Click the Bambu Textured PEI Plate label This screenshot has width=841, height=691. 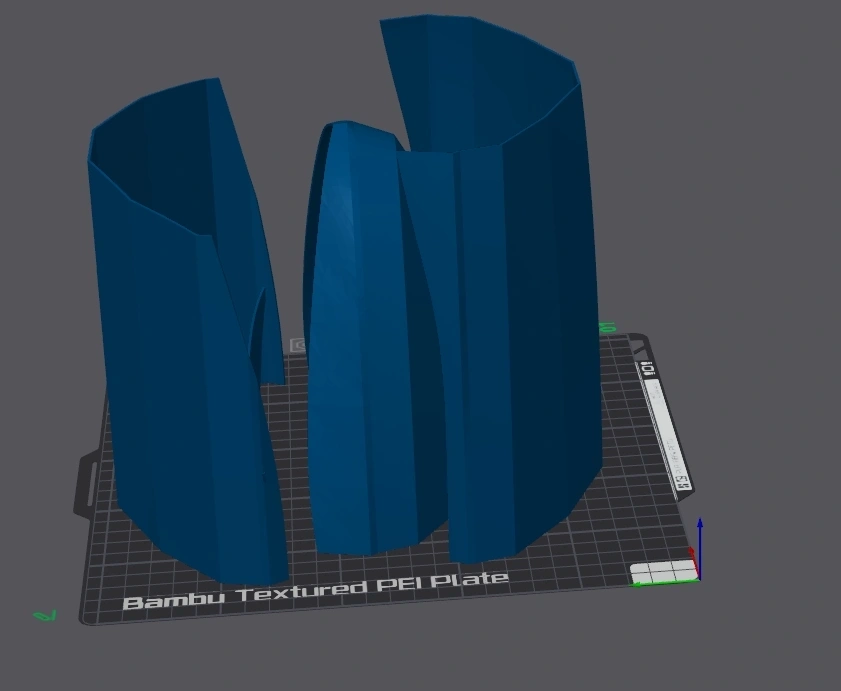316,592
